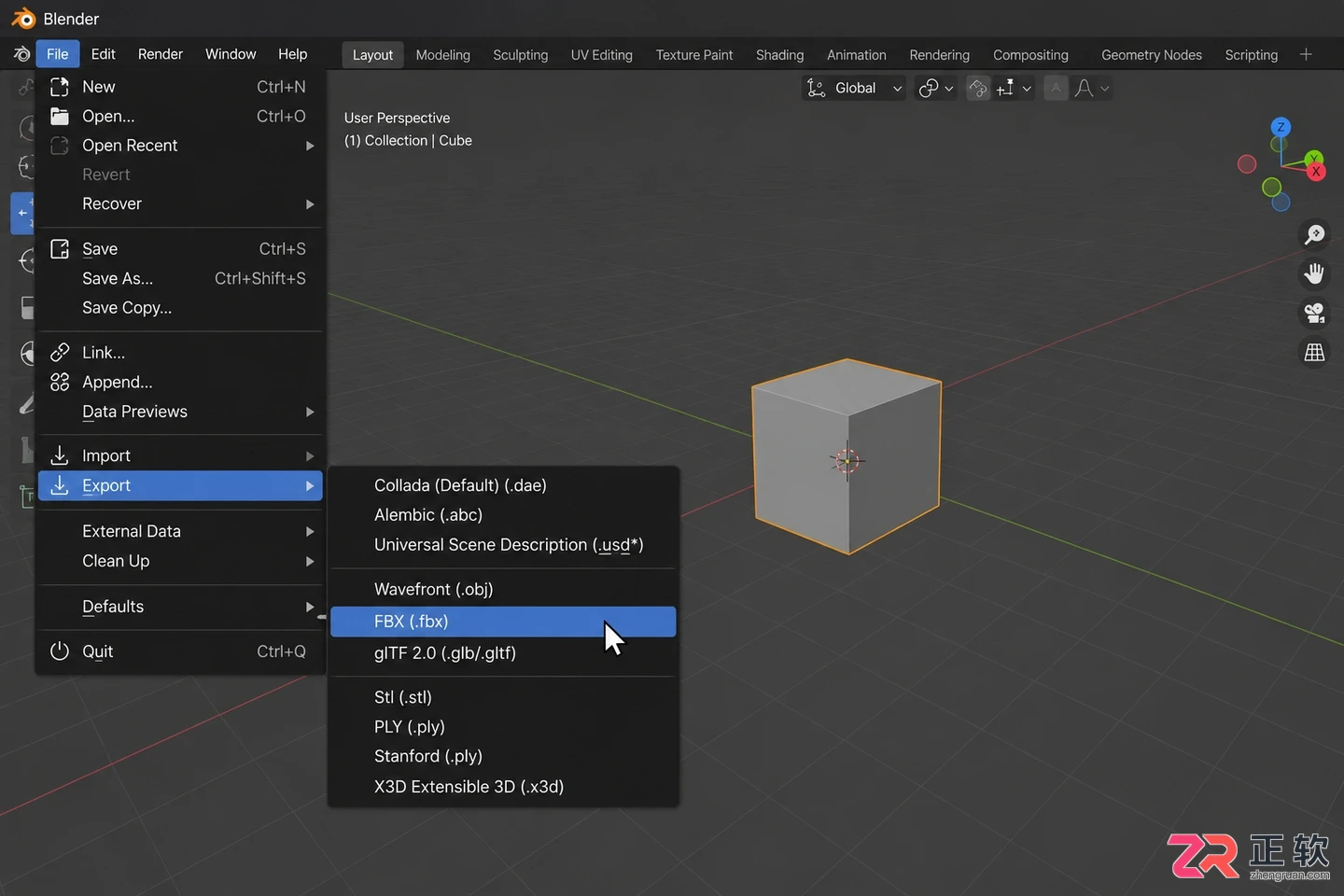Click the transform orientation axes icon
Image resolution: width=1344 pixels, height=896 pixels.
click(817, 88)
